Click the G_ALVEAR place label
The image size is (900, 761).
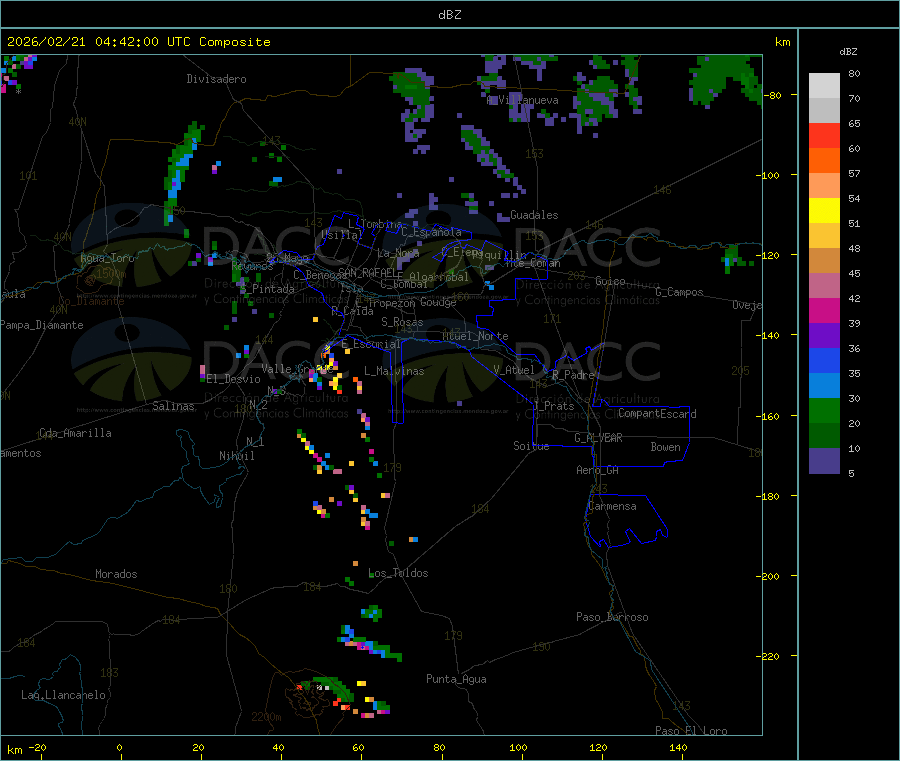click(x=598, y=438)
